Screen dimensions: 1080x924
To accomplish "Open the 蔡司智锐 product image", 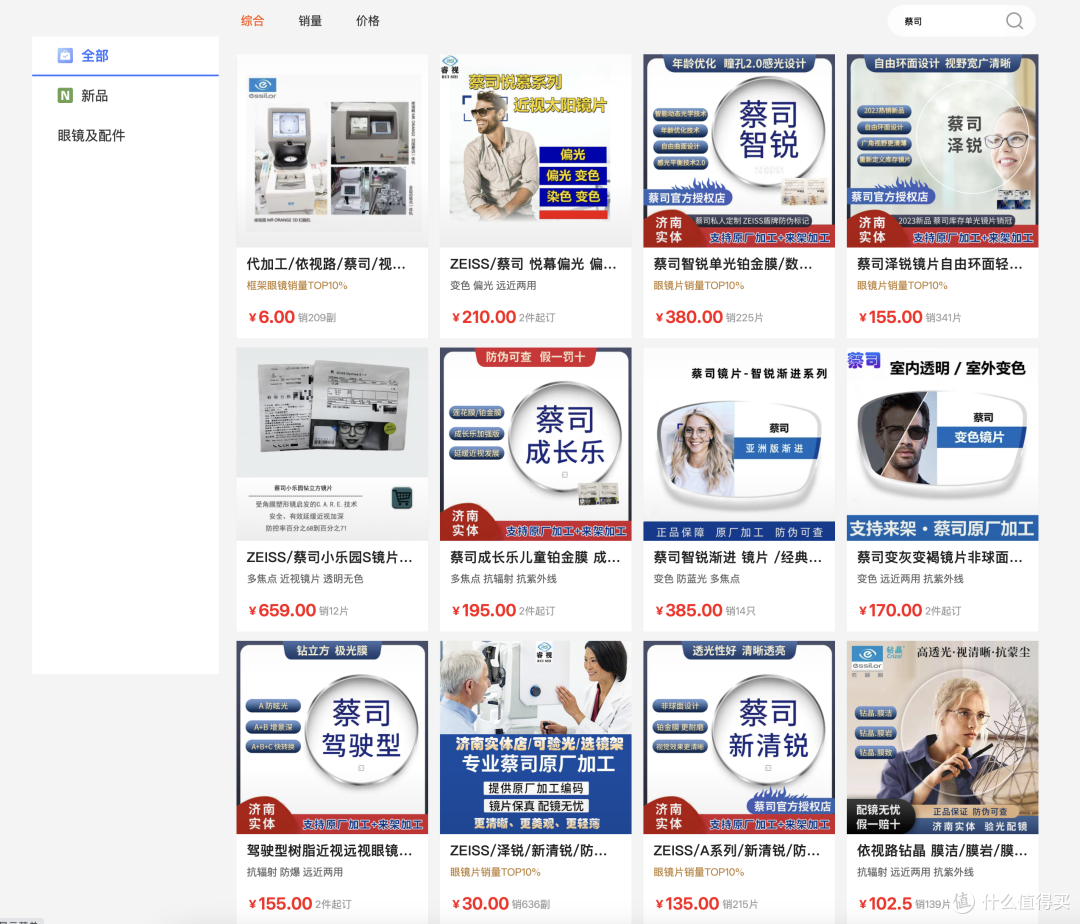I will pyautogui.click(x=739, y=151).
